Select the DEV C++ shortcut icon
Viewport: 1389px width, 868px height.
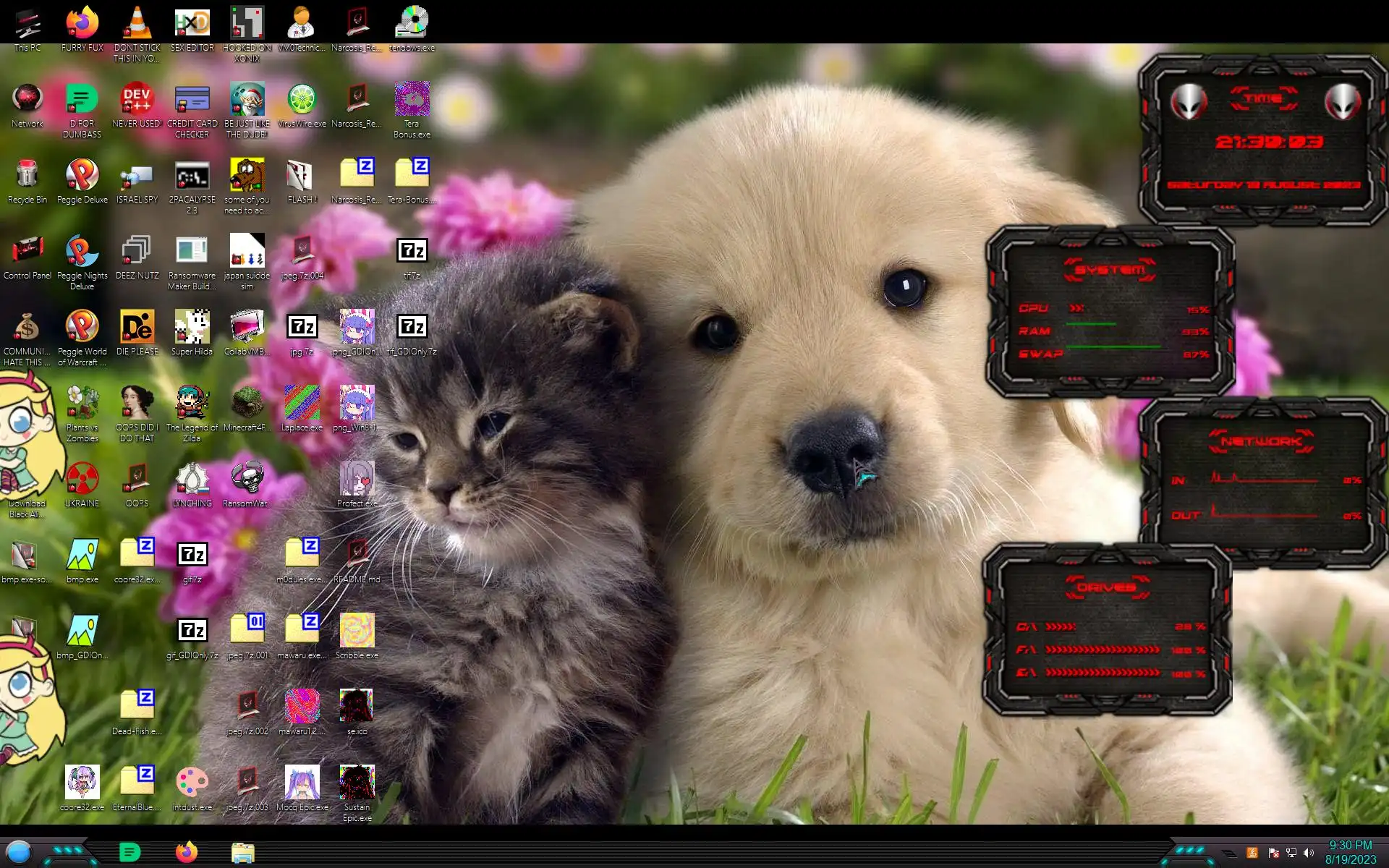[137, 100]
